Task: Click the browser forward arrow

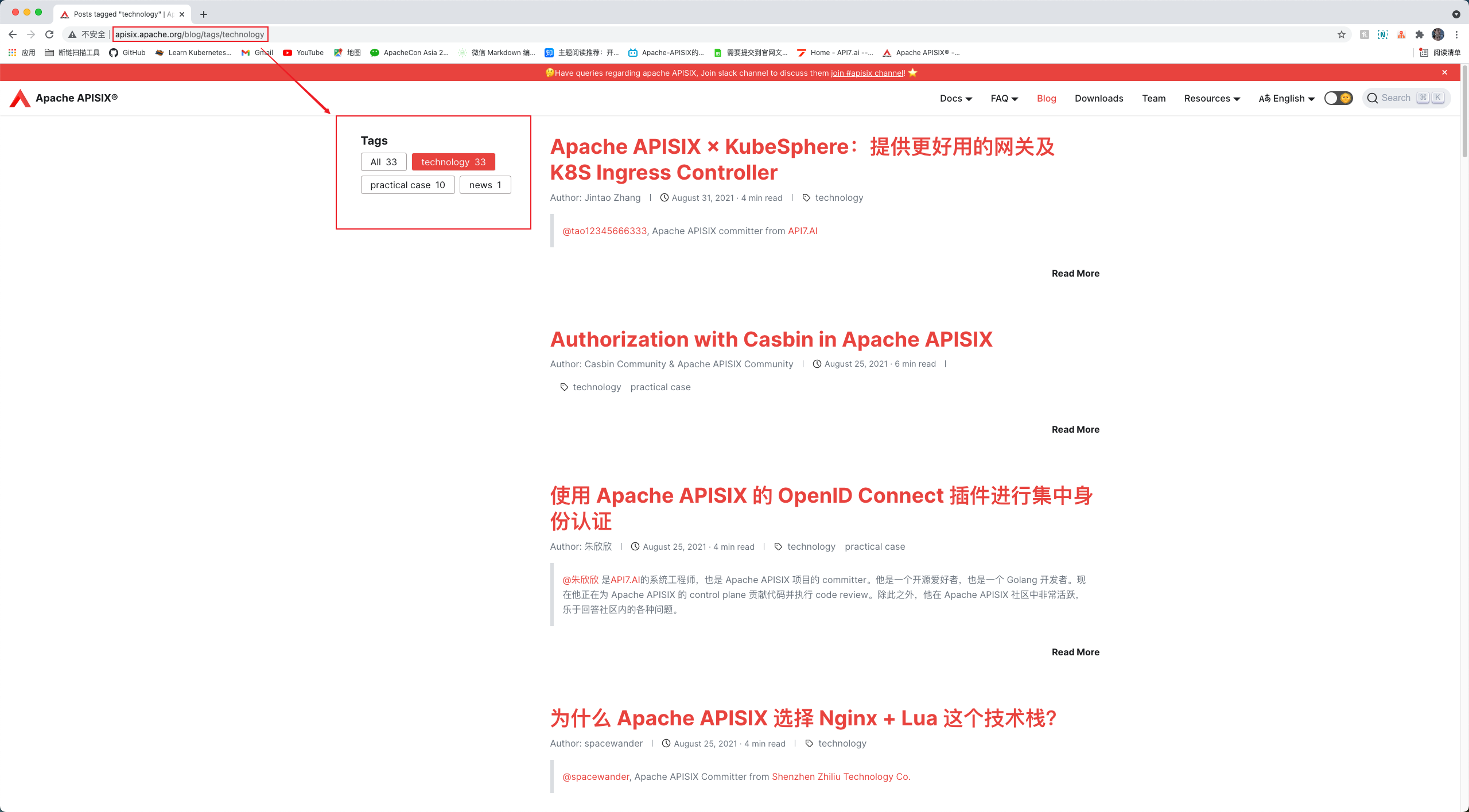Action: (x=31, y=34)
